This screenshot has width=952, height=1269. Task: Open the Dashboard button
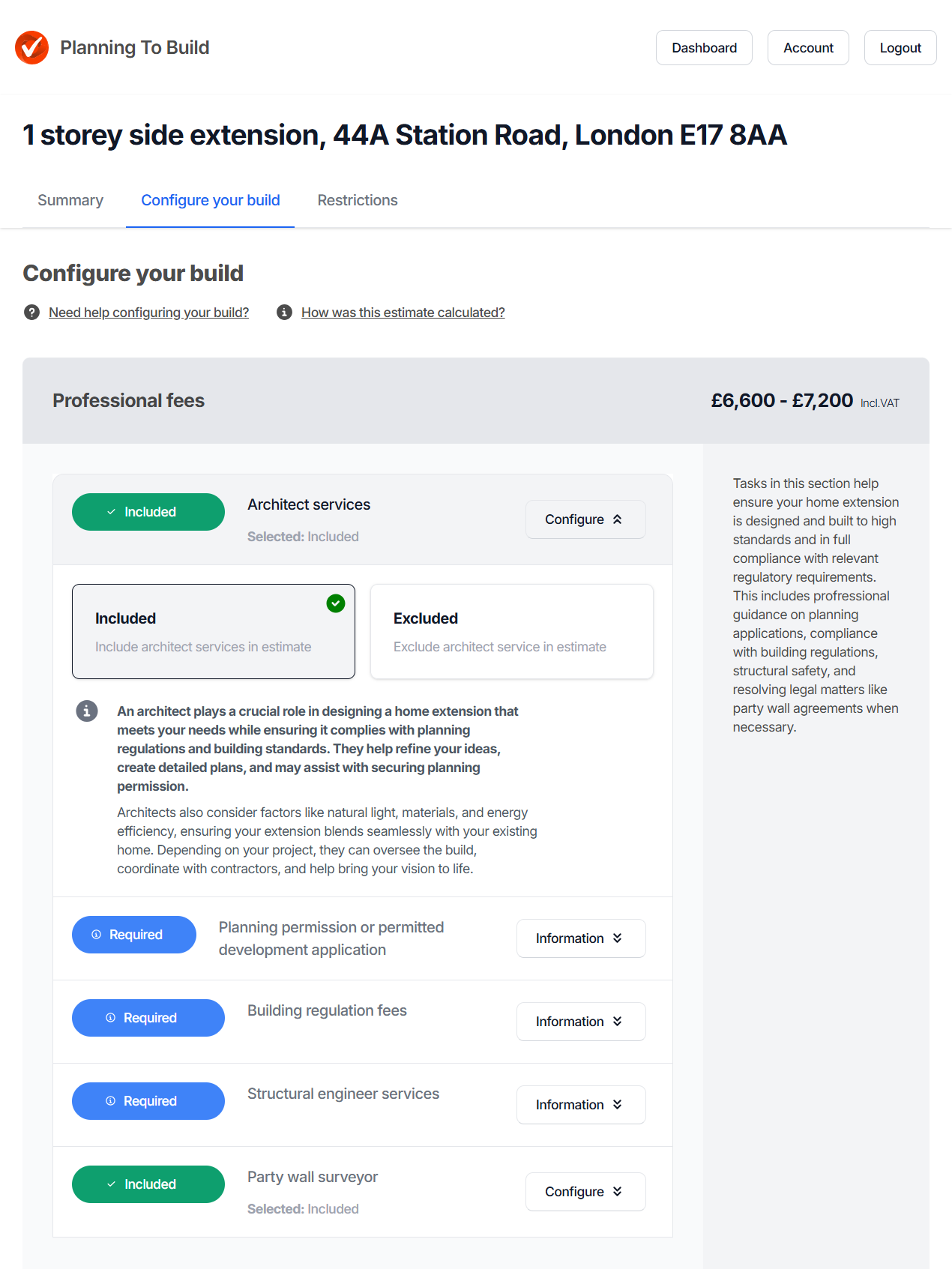click(704, 48)
